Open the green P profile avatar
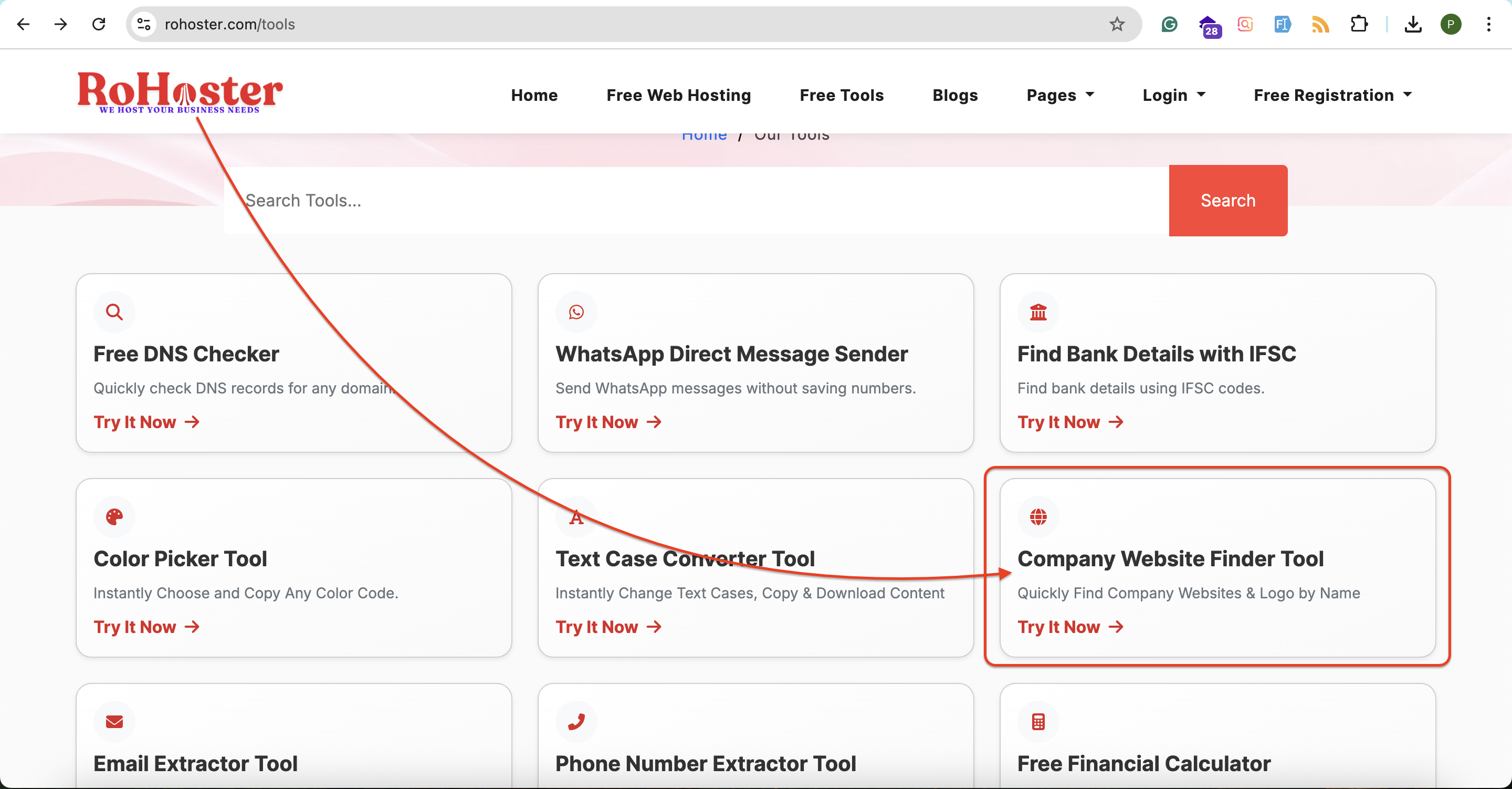Viewport: 1512px width, 789px height. point(1451,24)
